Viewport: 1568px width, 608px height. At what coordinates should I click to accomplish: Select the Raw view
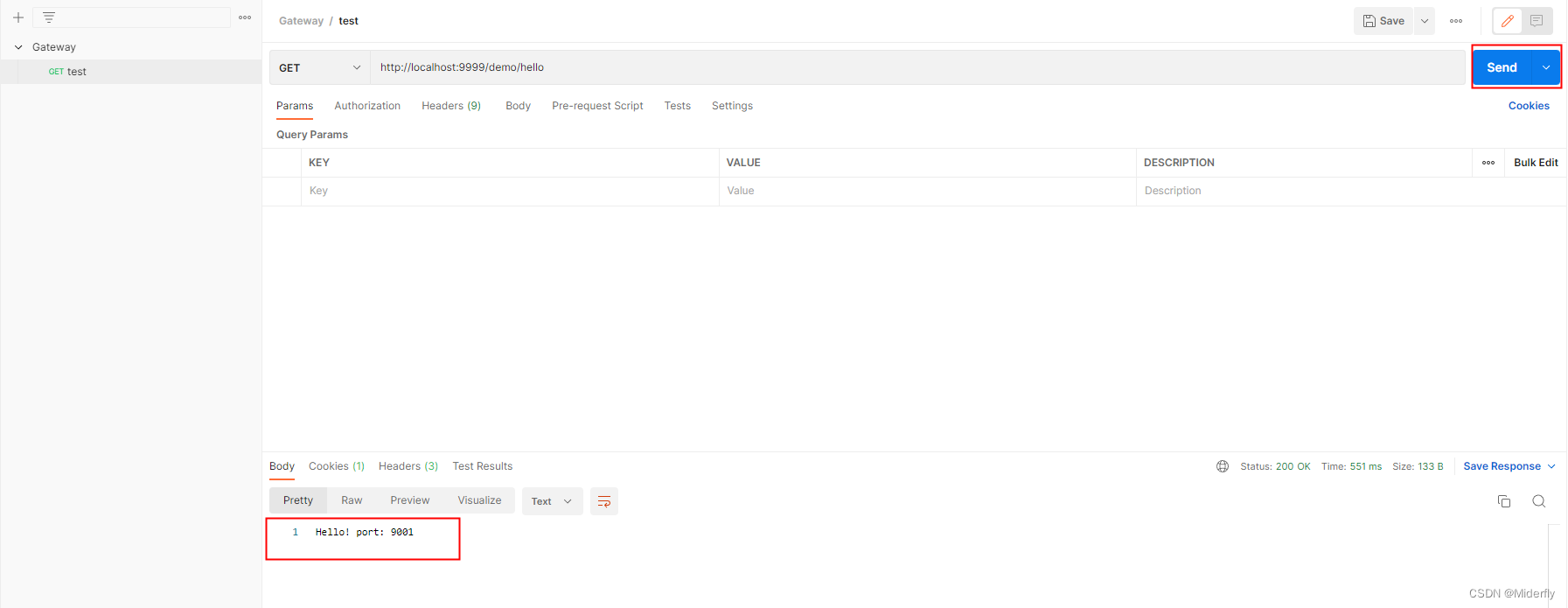coord(352,500)
